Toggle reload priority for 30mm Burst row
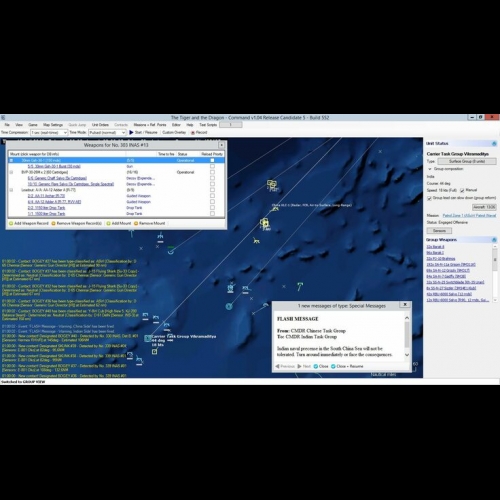Screen dimensions: 500x500 [212, 166]
